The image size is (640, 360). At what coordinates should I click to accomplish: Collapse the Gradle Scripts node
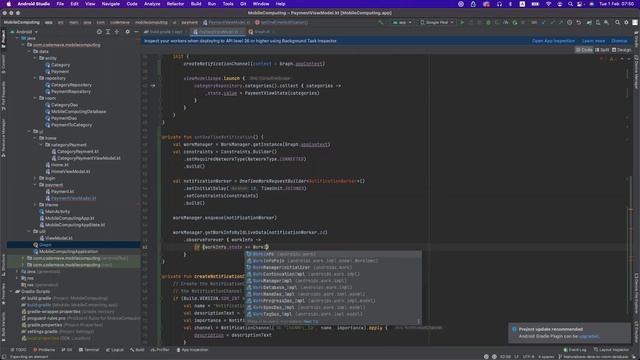click(12, 291)
